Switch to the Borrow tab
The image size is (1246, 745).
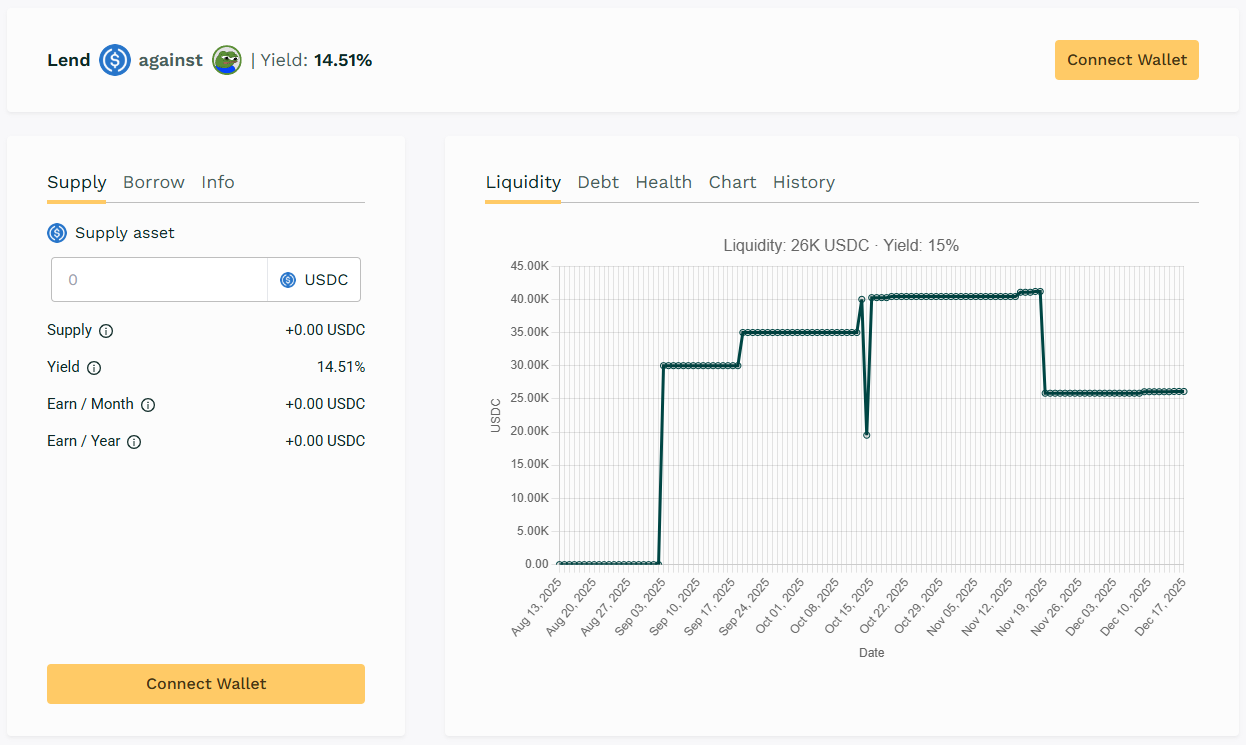pos(154,182)
